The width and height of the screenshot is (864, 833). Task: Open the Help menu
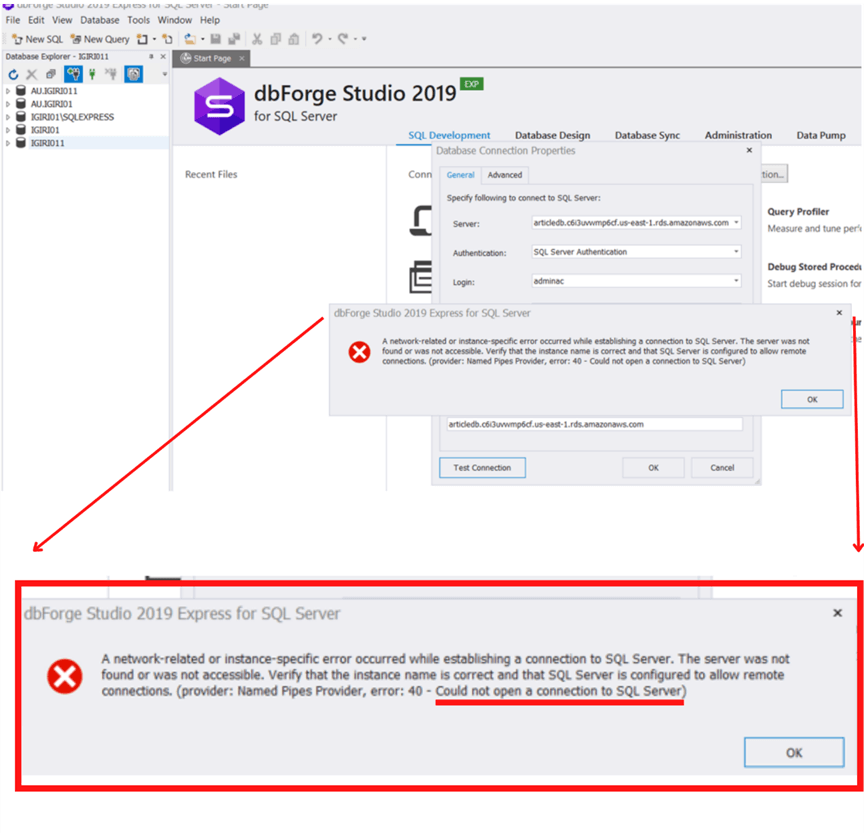[x=210, y=20]
